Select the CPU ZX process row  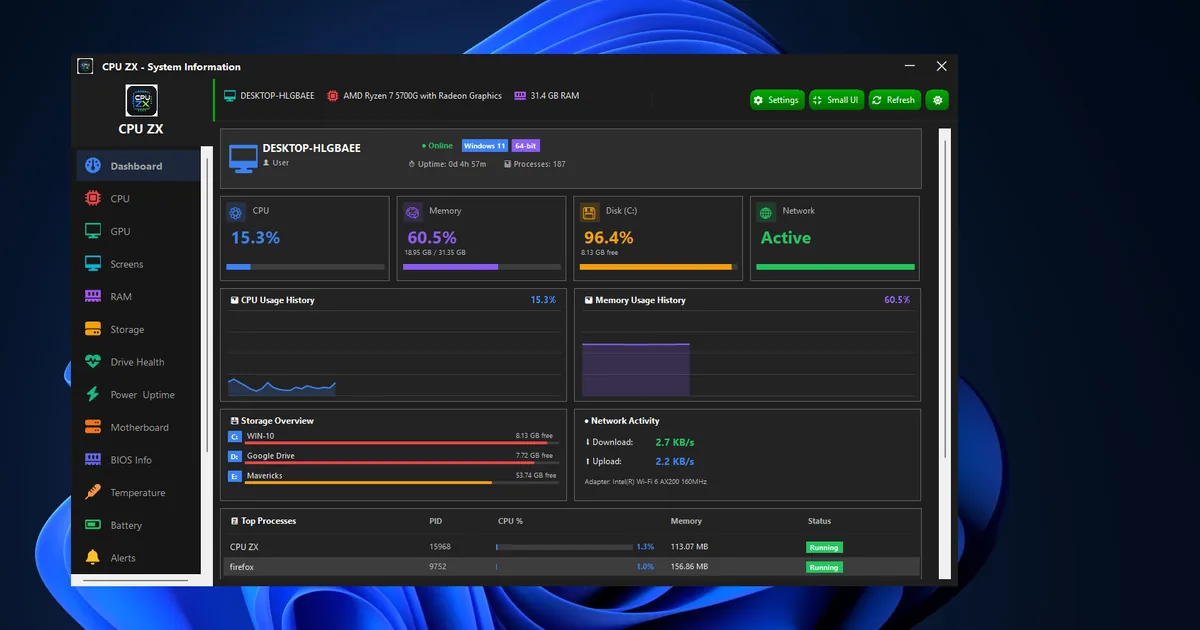click(570, 547)
